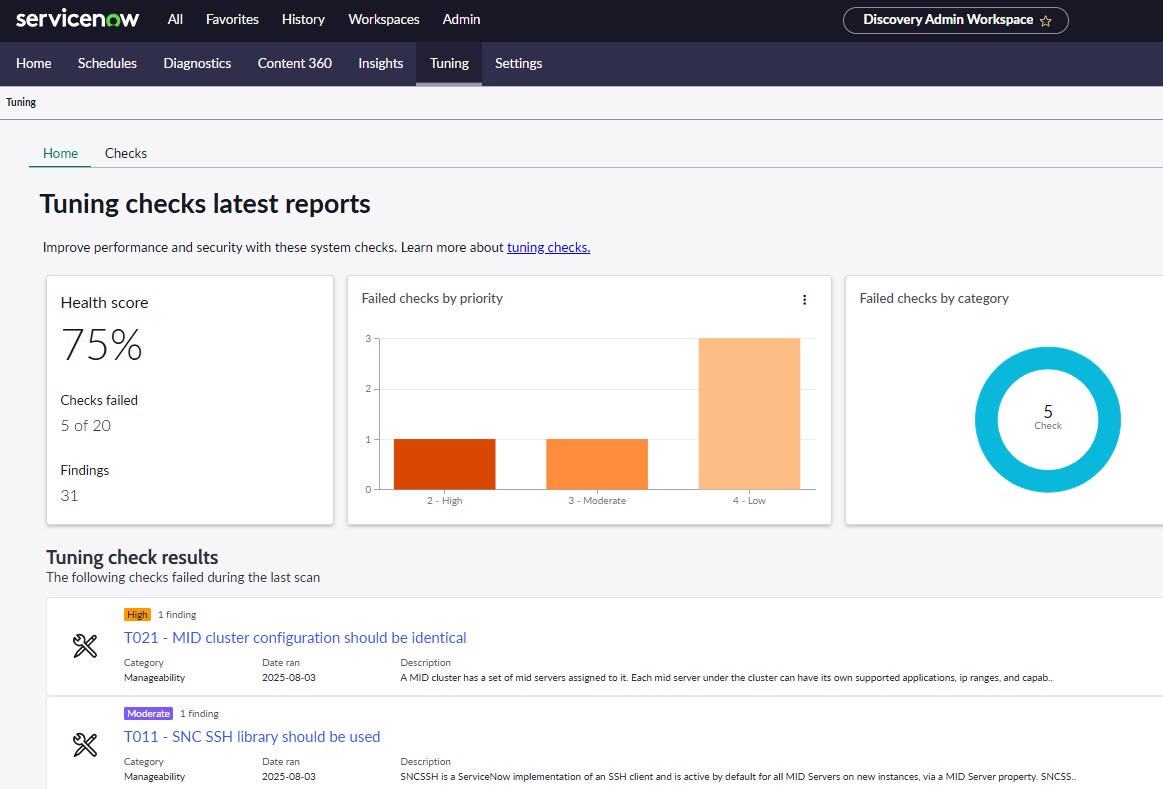
Task: Select the Insights tab
Action: [x=381, y=63]
